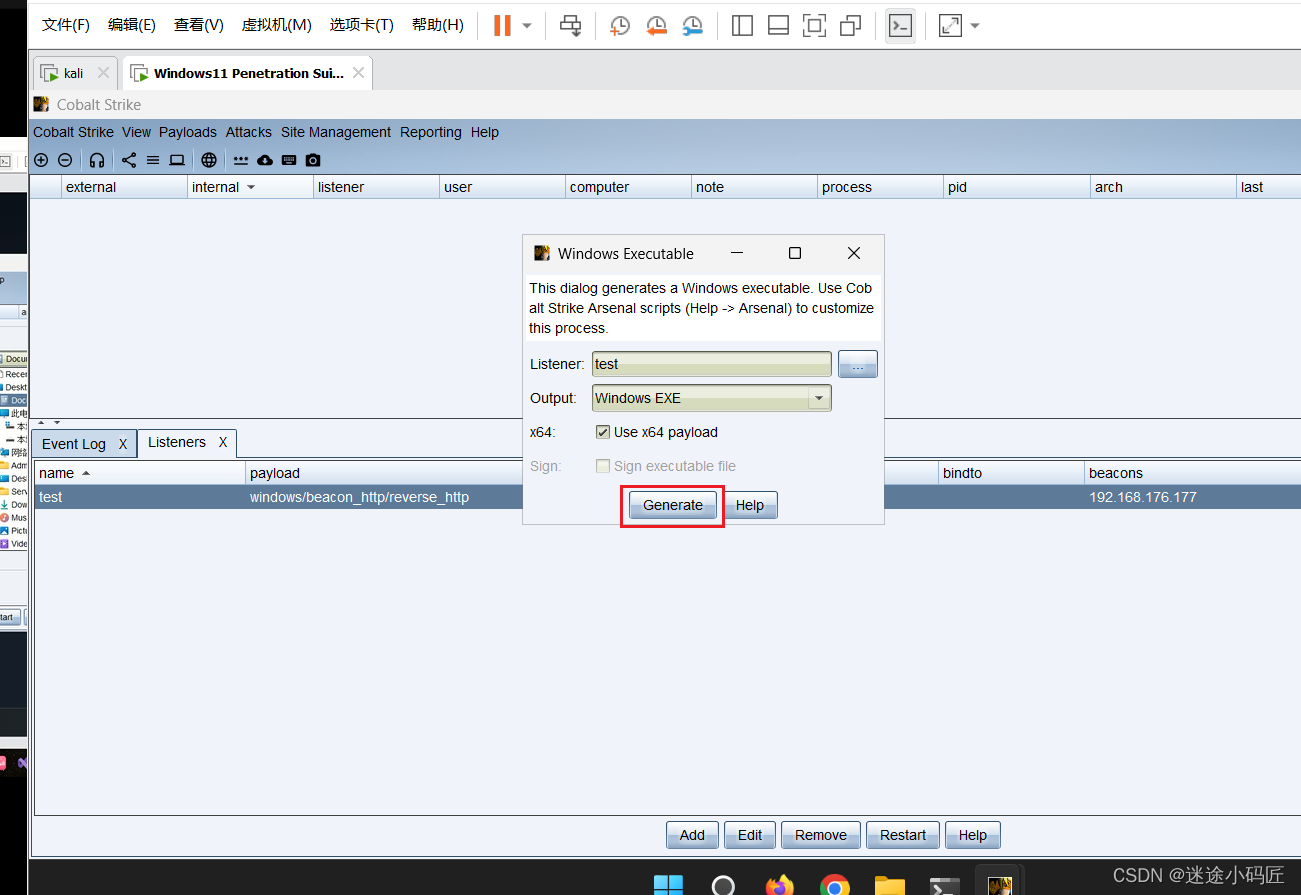Click the Listener text field containing test
The image size is (1301, 895).
coord(712,364)
